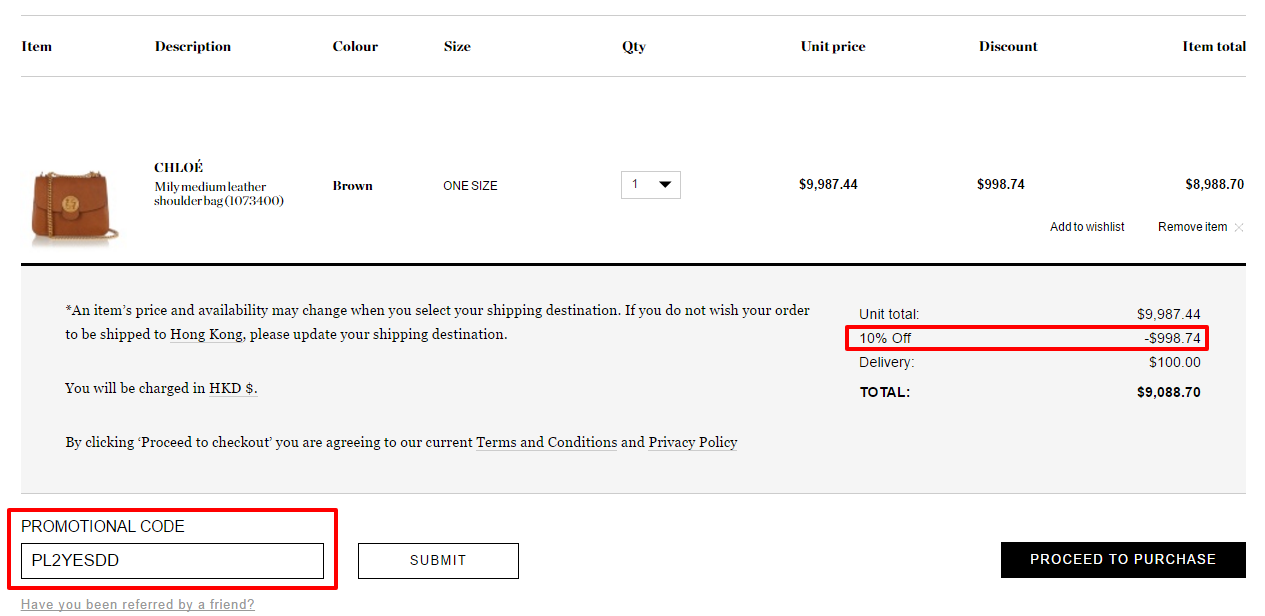Click the Colour column header
The height and width of the screenshot is (616, 1265).
(x=355, y=47)
